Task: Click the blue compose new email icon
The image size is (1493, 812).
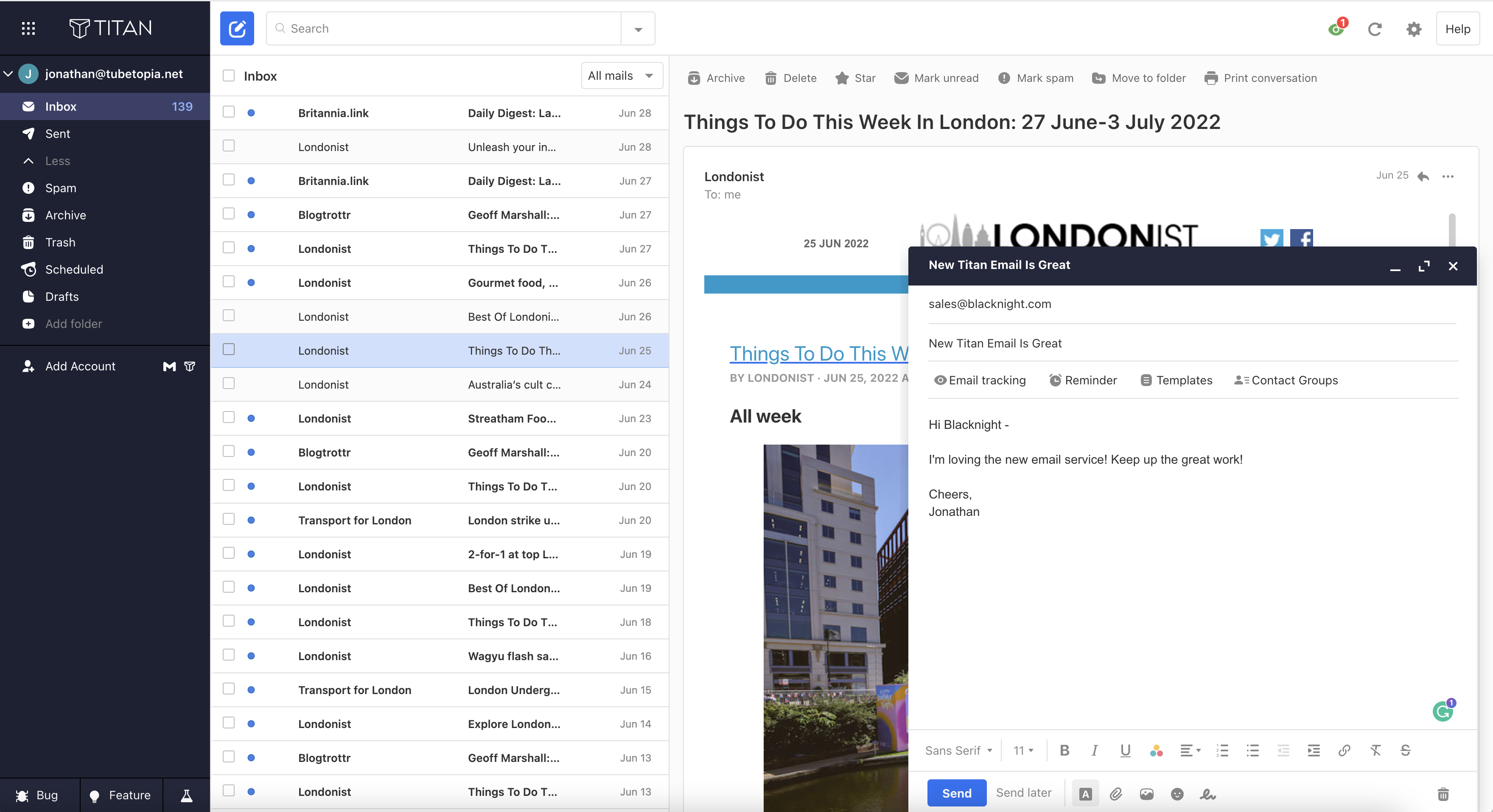Action: [236, 28]
